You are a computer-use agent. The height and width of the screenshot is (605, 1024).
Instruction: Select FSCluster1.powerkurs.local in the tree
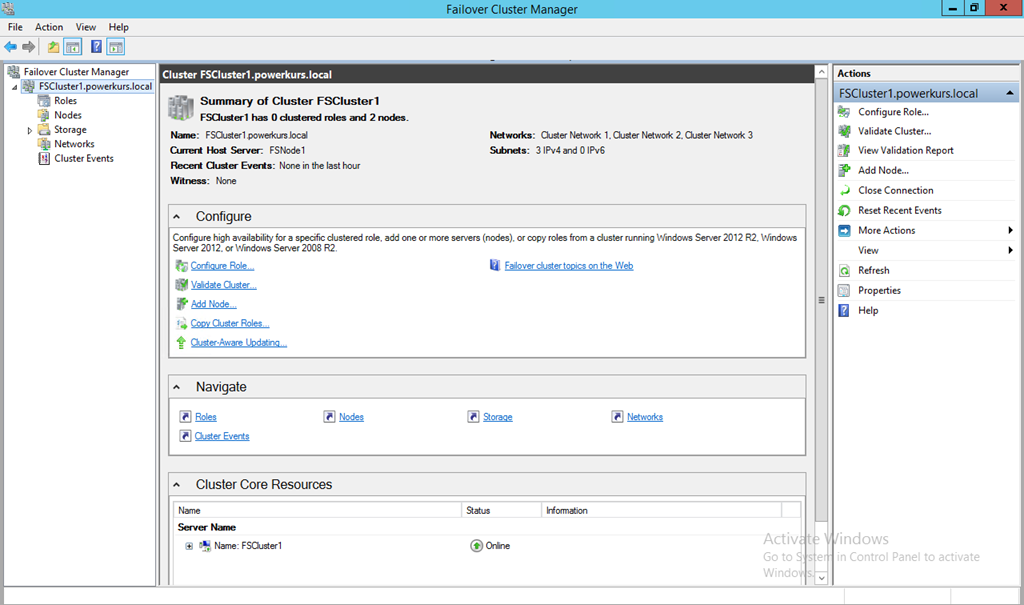click(x=95, y=86)
